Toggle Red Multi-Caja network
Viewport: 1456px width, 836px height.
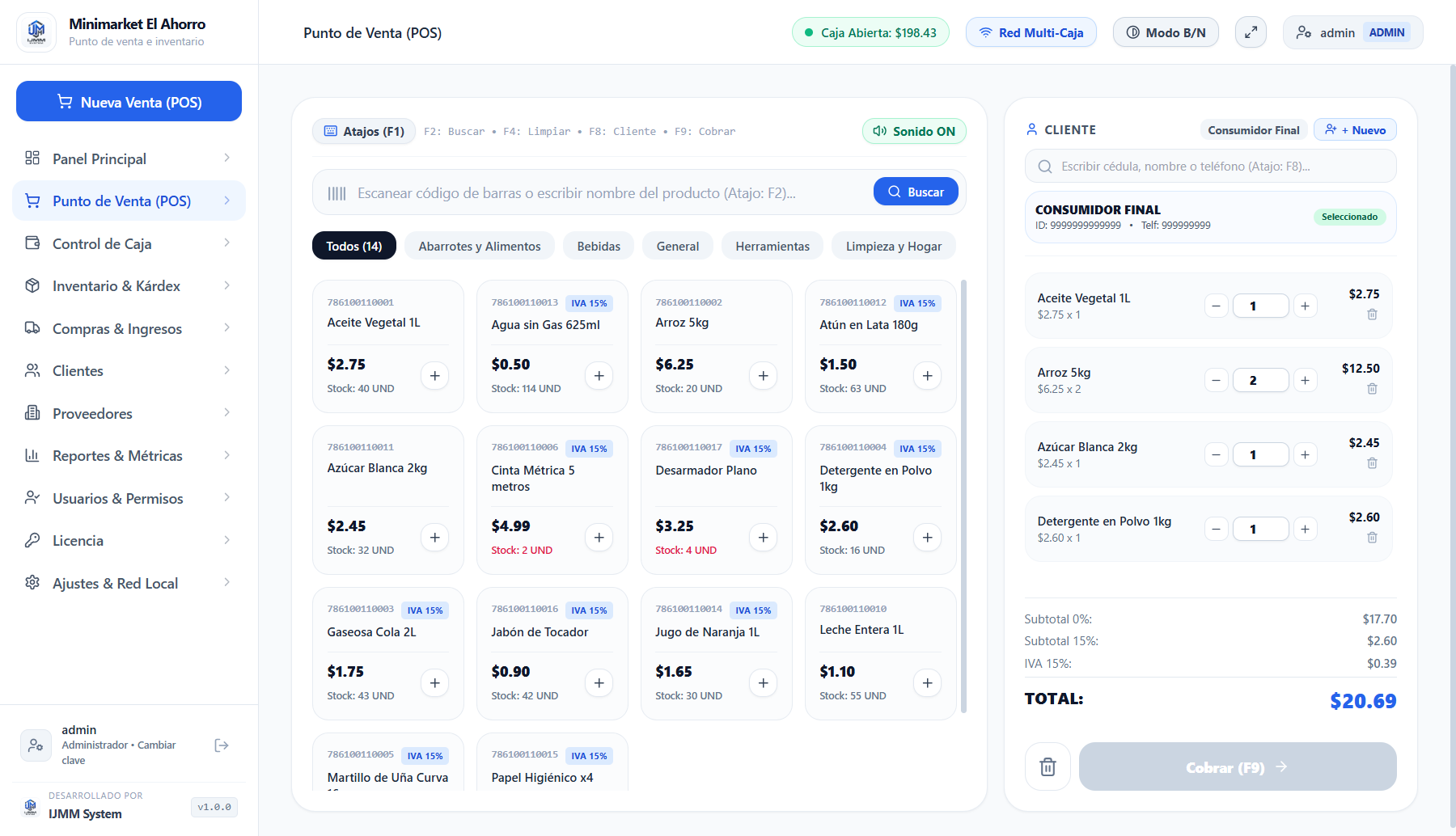tap(1031, 32)
